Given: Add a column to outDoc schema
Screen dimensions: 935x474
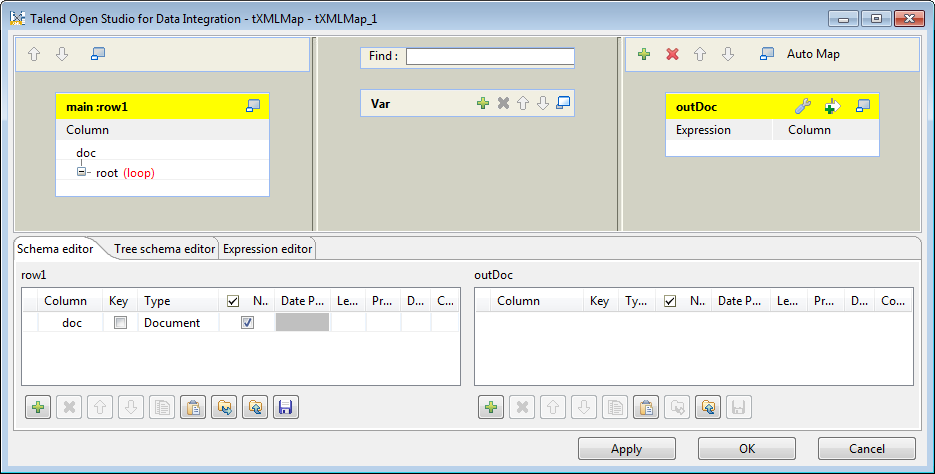Looking at the screenshot, I should click(x=491, y=407).
